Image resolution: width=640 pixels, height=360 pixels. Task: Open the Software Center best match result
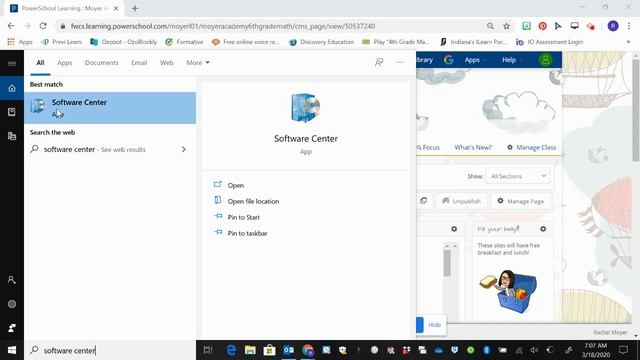[x=110, y=108]
